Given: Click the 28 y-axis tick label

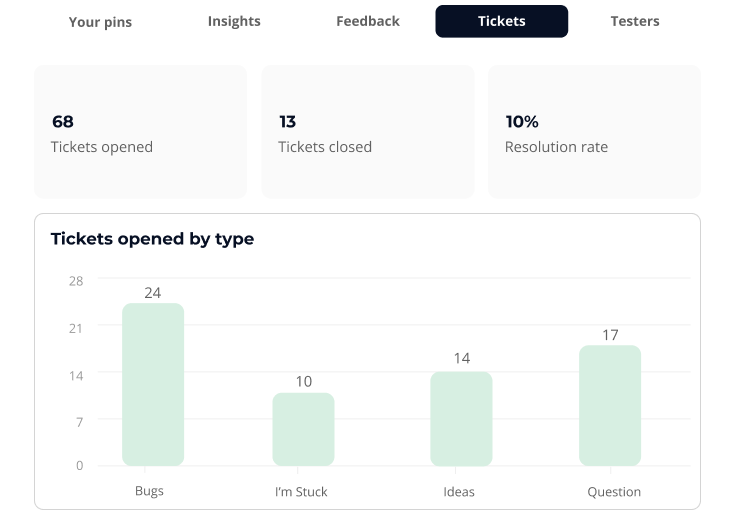Looking at the screenshot, I should (x=76, y=281).
